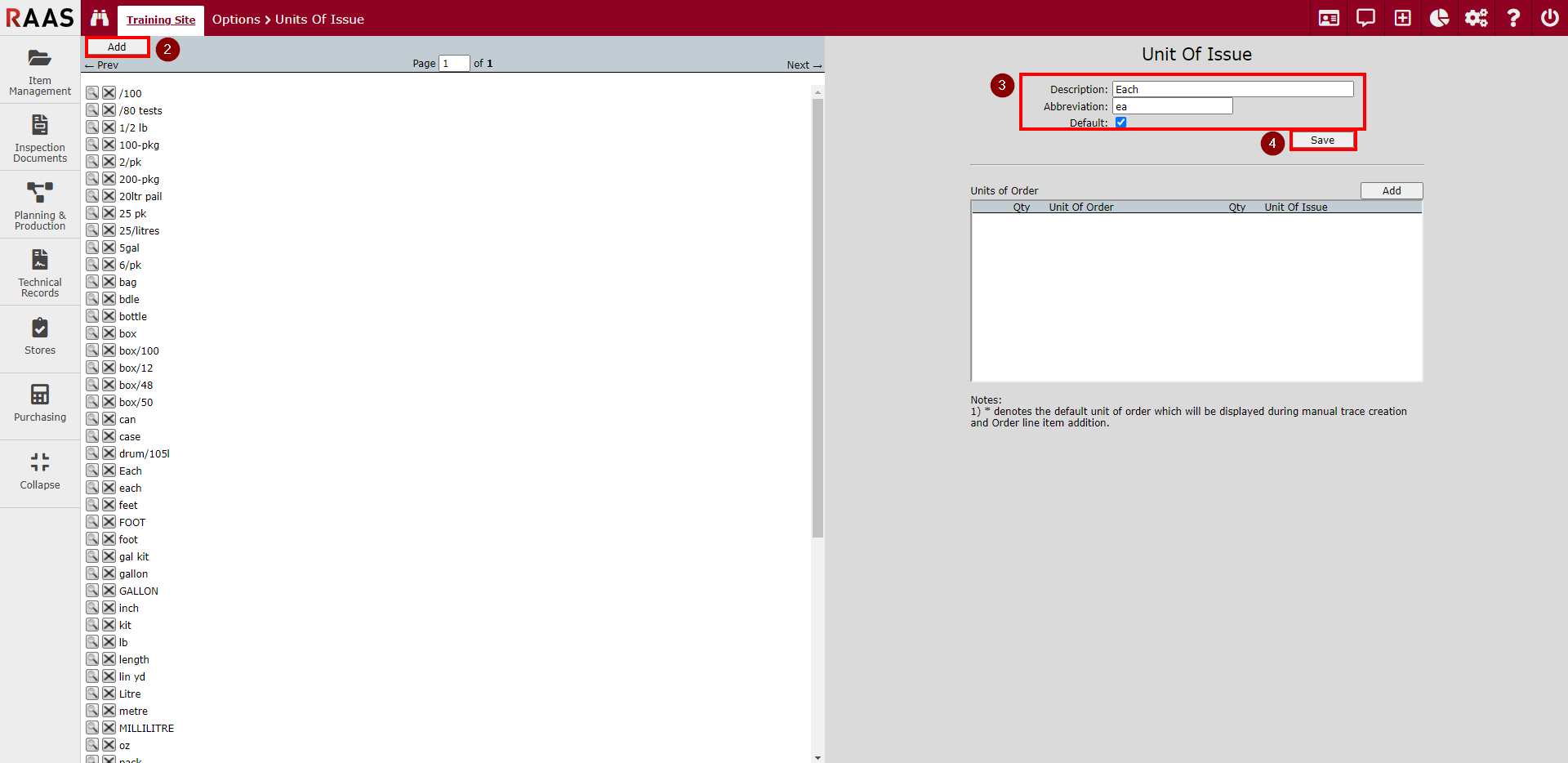Viewport: 1568px width, 763px height.
Task: Click the ID card icon in header
Action: coord(1329,18)
